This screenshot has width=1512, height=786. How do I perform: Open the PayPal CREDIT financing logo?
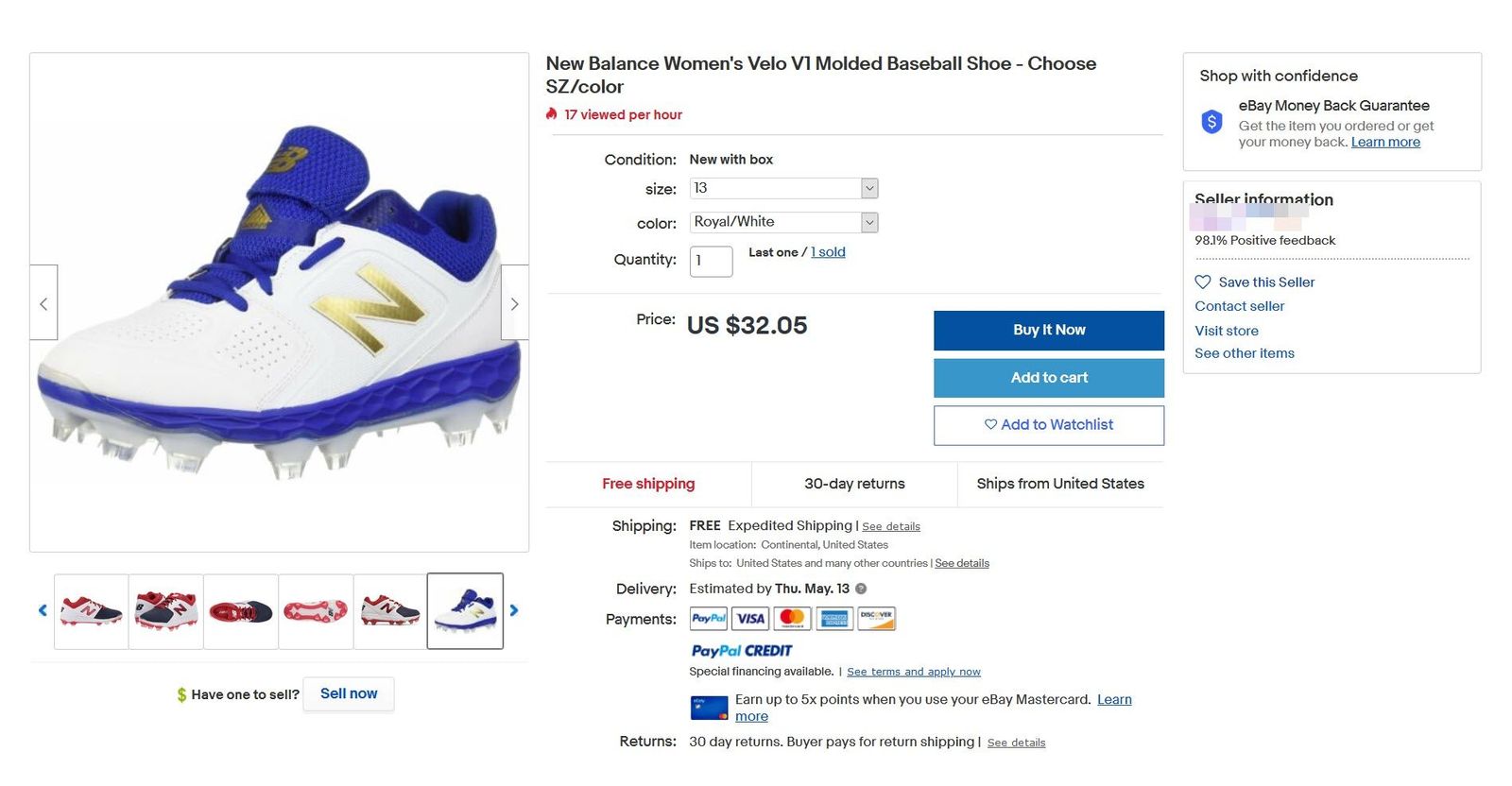coord(741,650)
